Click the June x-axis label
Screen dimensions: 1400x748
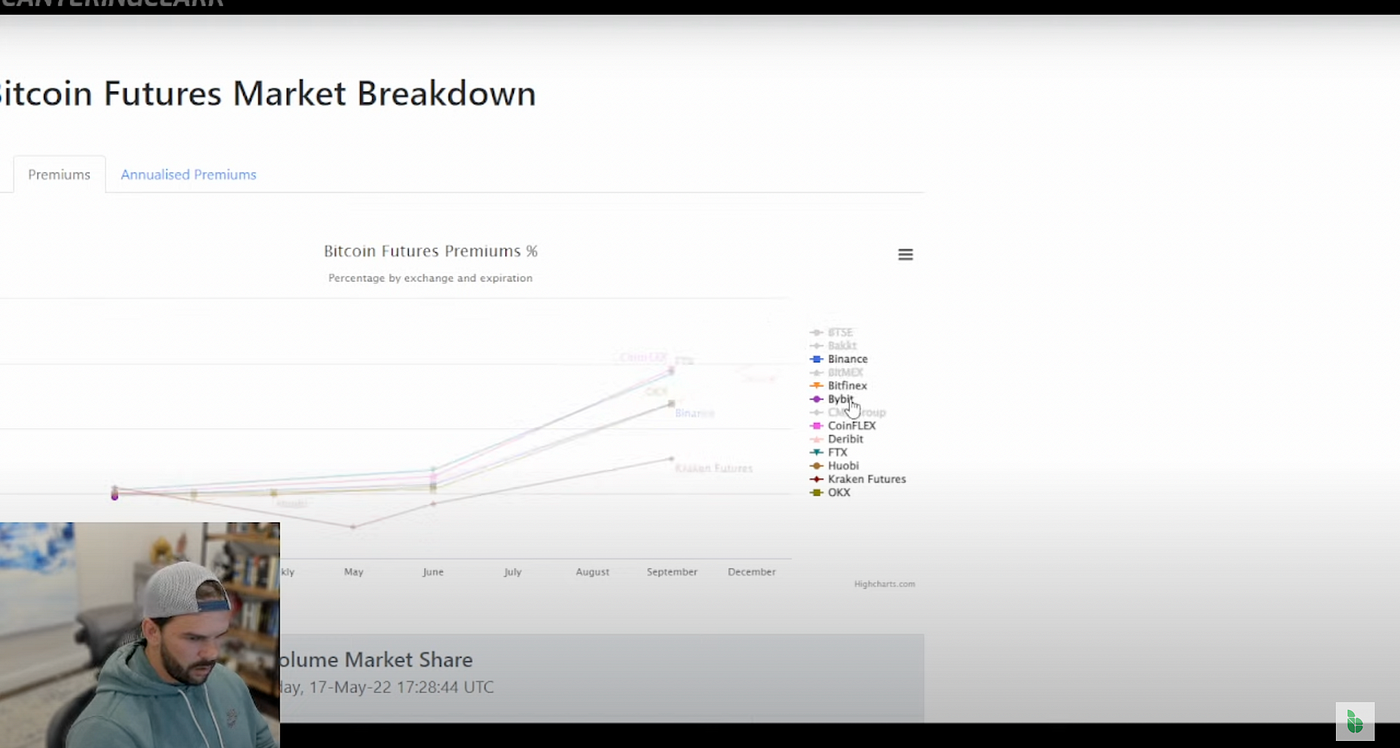(433, 572)
